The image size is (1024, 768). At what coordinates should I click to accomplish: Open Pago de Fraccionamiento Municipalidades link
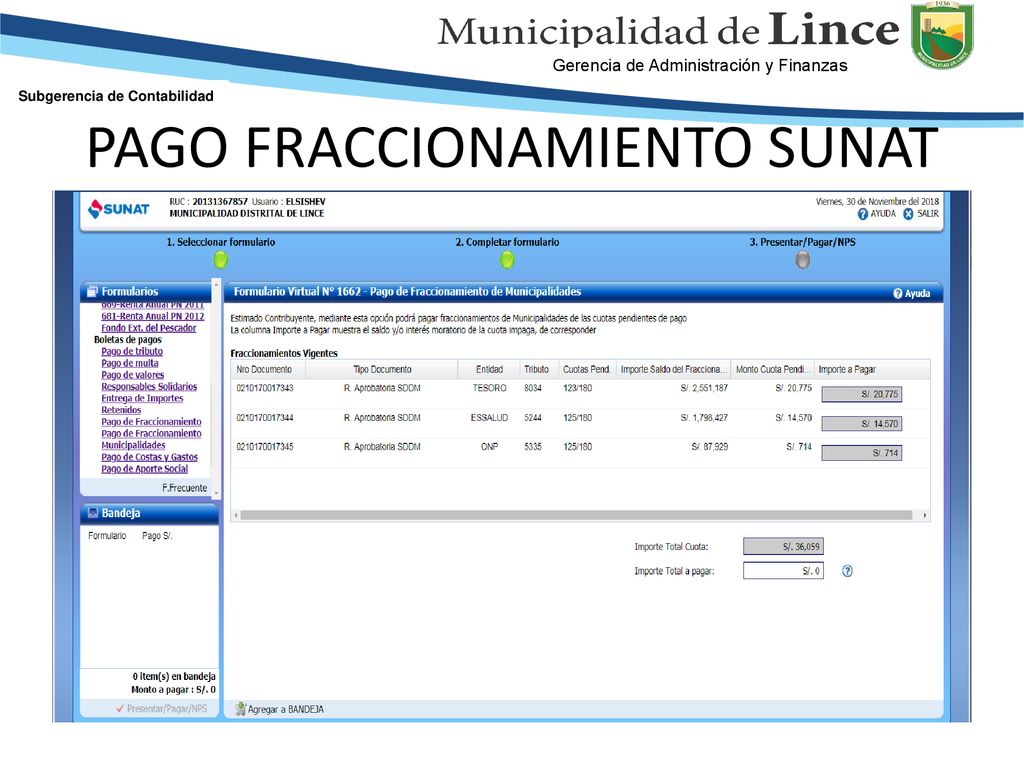point(151,440)
